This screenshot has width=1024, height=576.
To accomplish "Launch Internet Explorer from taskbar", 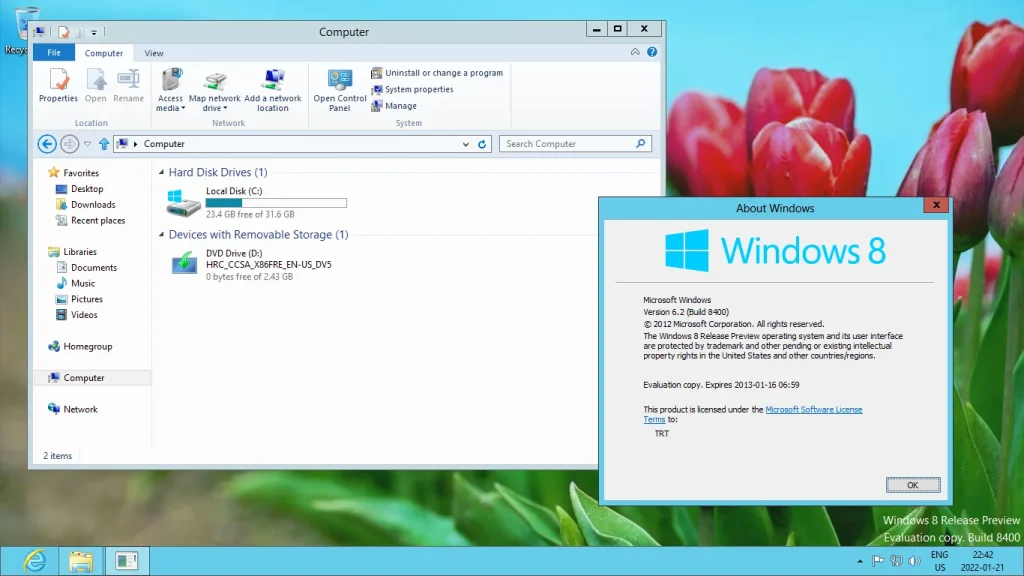I will click(x=35, y=561).
